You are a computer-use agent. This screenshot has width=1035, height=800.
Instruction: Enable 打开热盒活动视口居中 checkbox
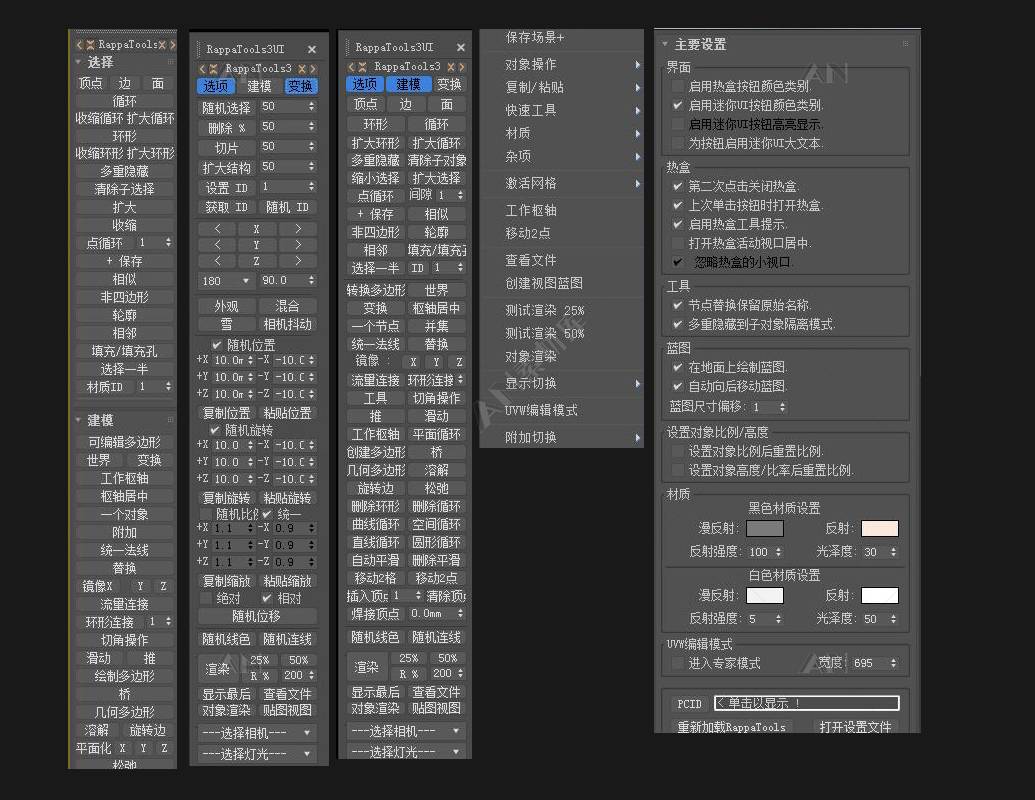coord(677,244)
